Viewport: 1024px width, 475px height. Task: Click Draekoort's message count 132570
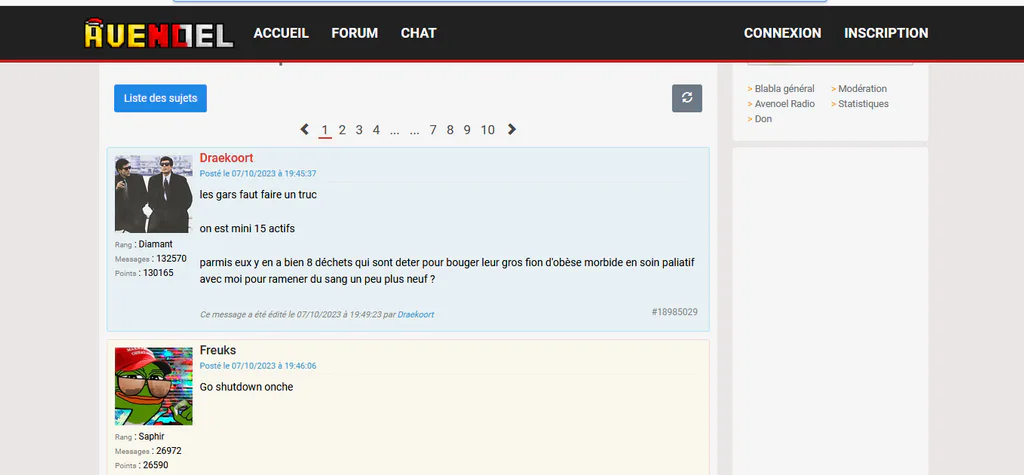tap(171, 259)
